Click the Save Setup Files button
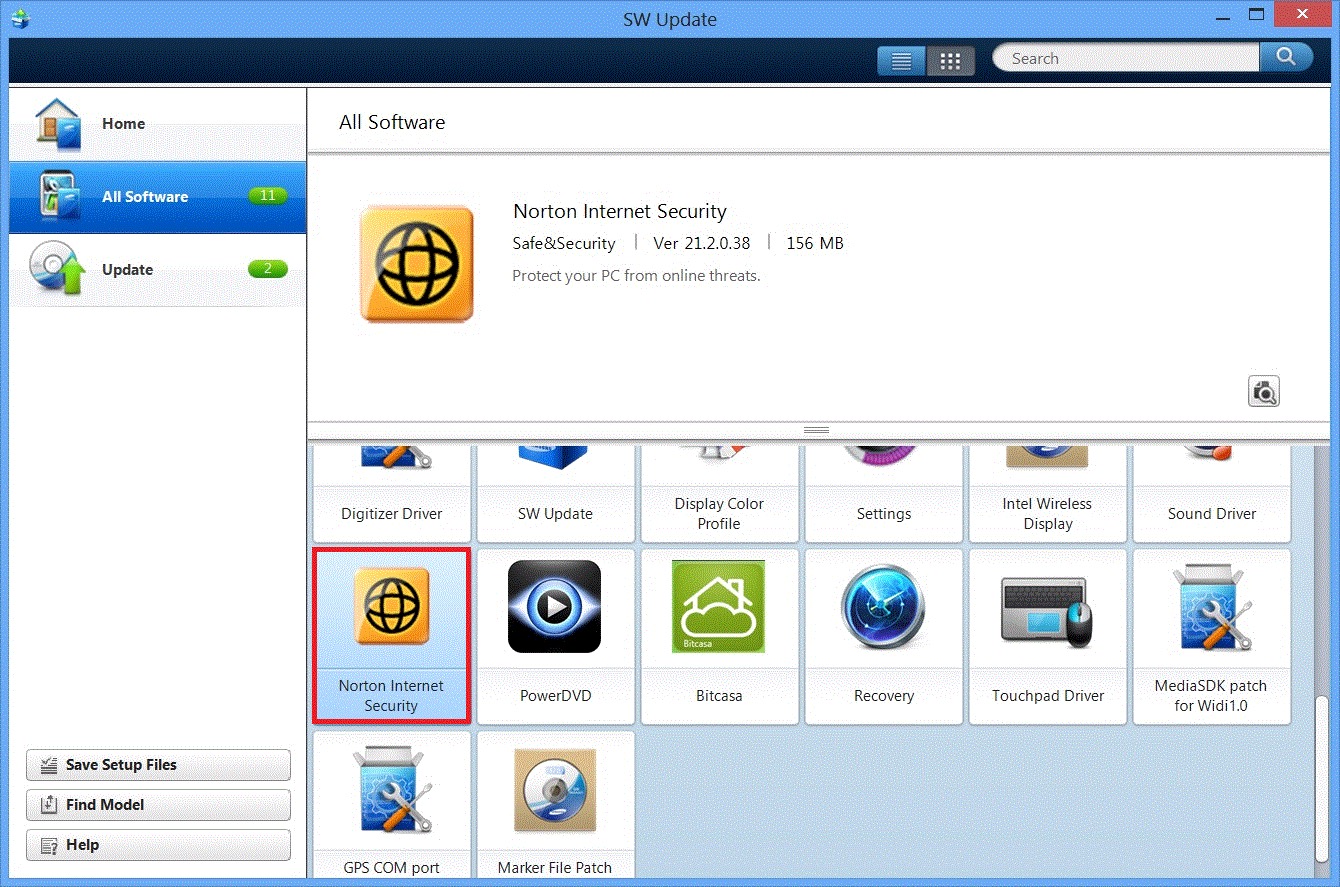The image size is (1340, 887). pos(158,765)
